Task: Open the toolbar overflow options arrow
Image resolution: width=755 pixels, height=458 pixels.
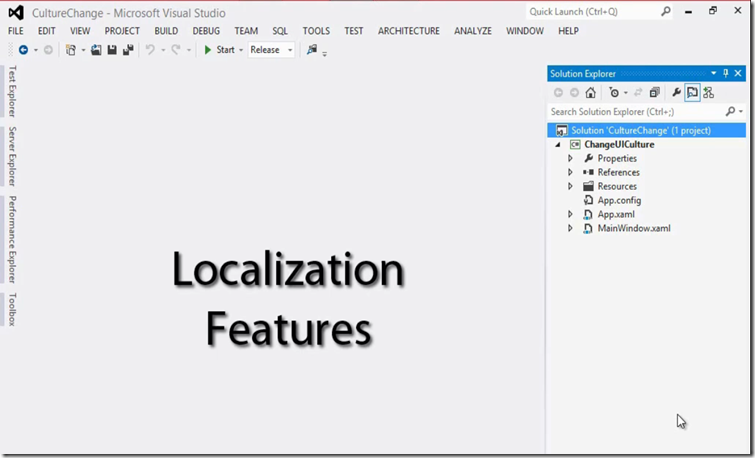Action: tap(325, 53)
